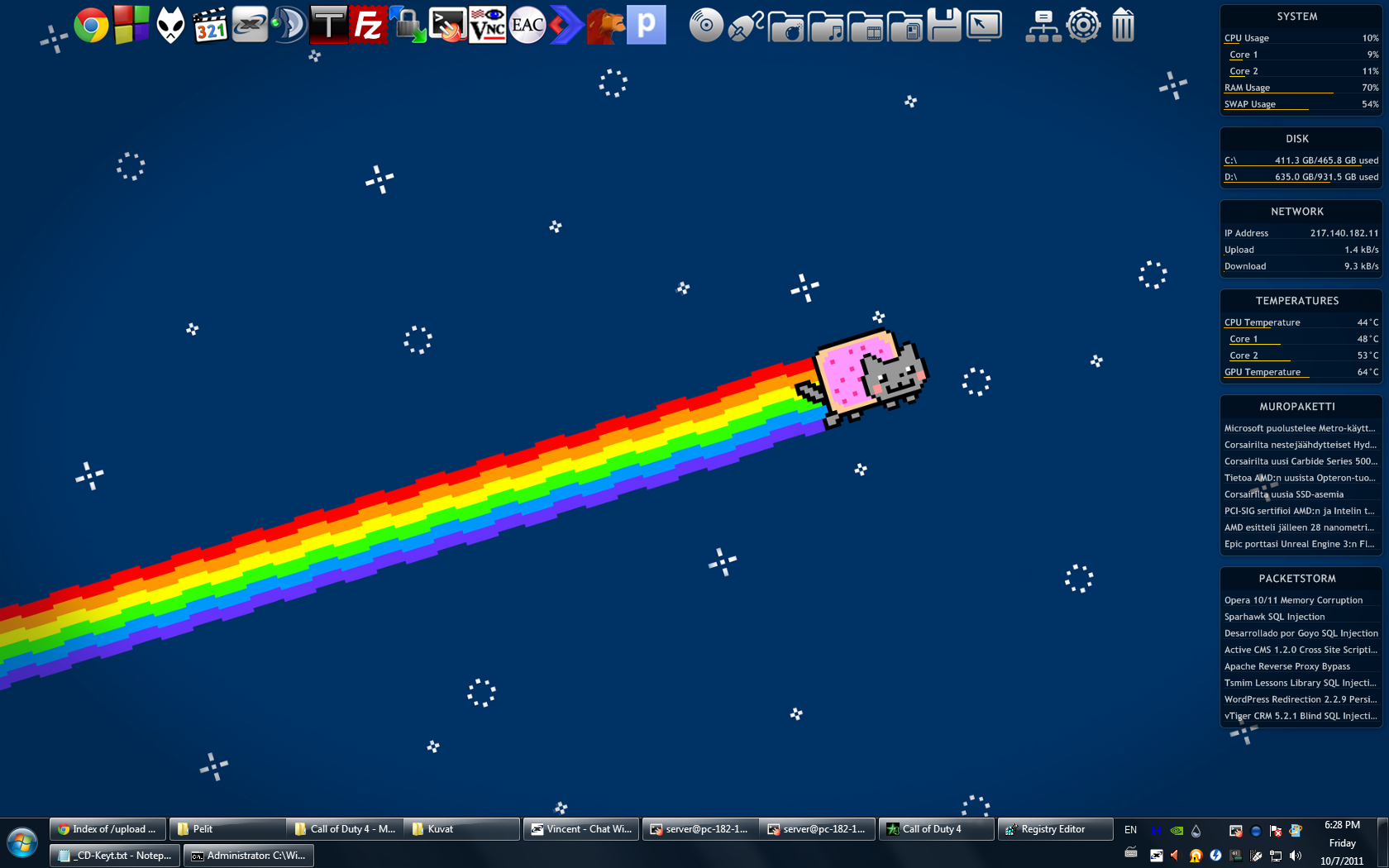The height and width of the screenshot is (868, 1389).
Task: Open the terminal-with-flame dock icon
Action: [x=448, y=26]
